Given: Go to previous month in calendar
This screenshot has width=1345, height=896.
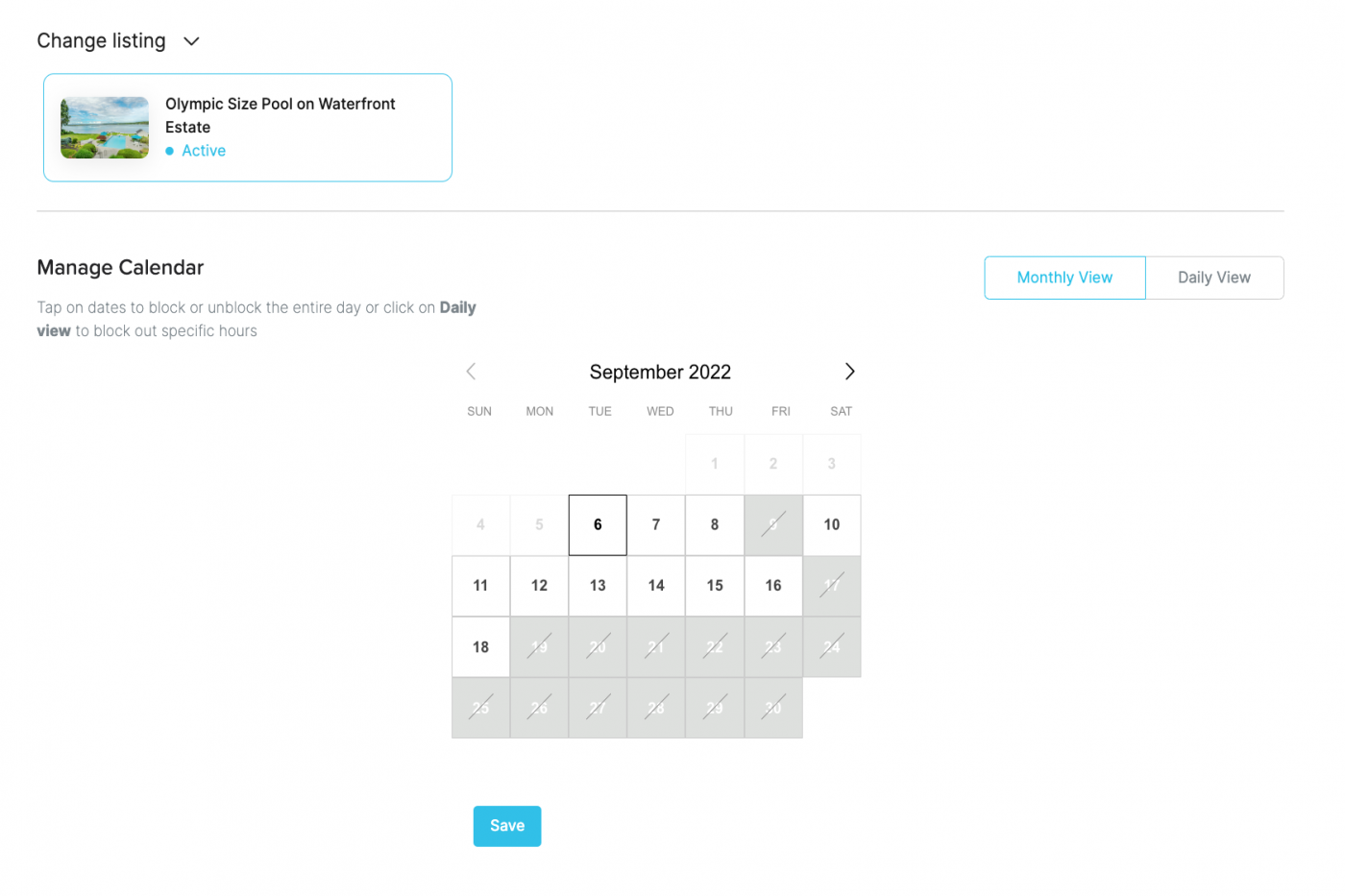Looking at the screenshot, I should 471,372.
